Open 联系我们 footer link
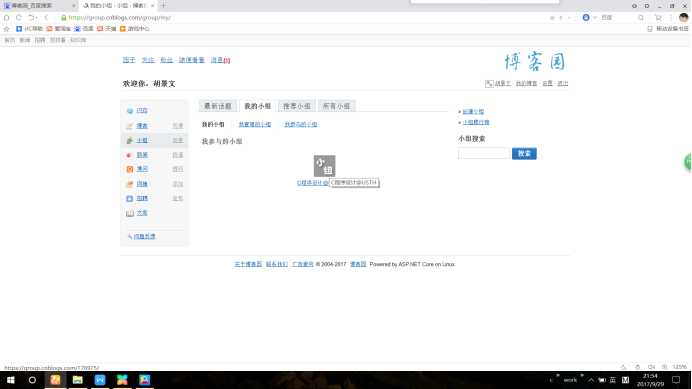692x389 pixels. (x=277, y=264)
